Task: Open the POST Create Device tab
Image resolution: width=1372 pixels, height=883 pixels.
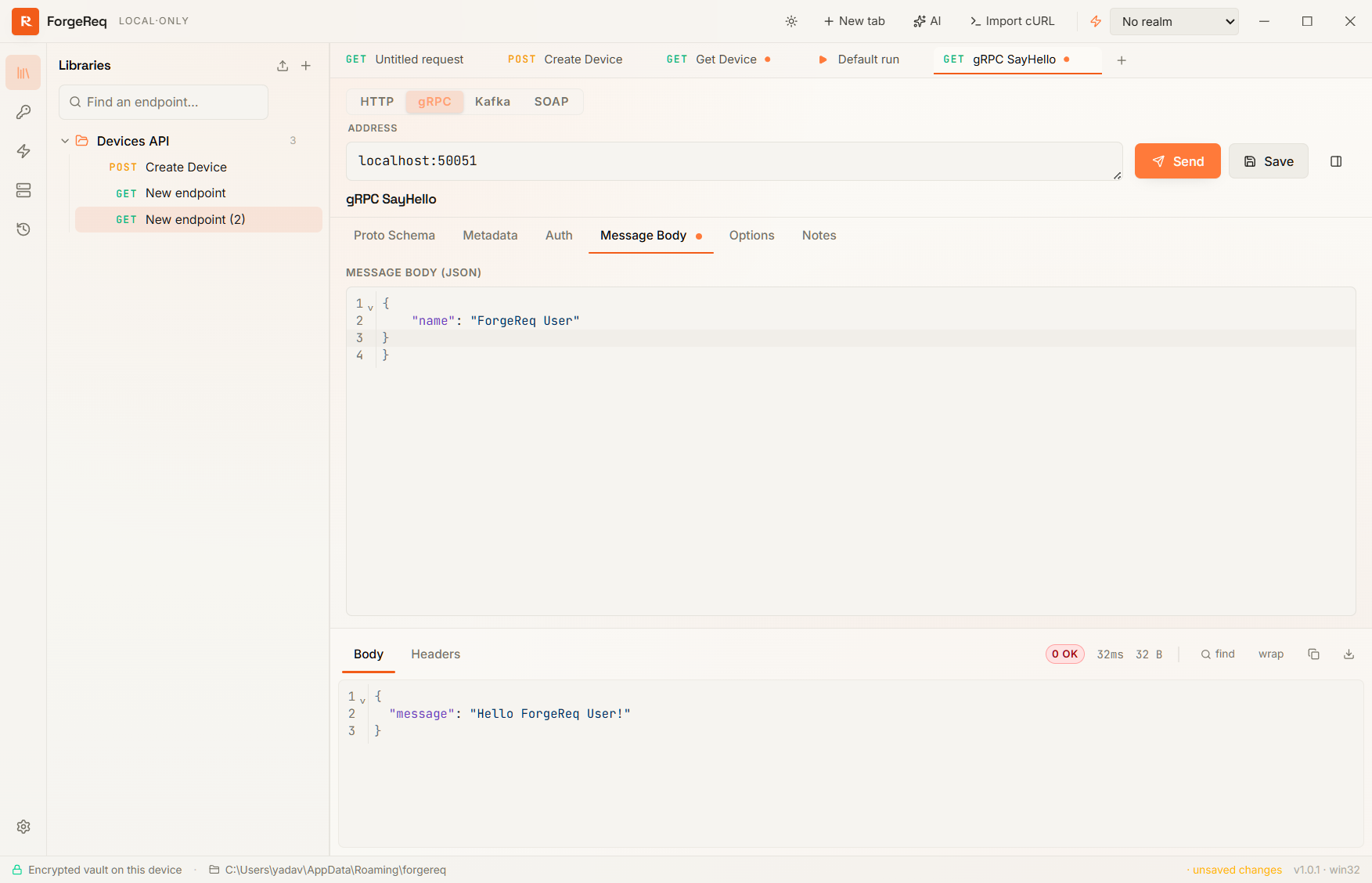Action: [x=565, y=59]
